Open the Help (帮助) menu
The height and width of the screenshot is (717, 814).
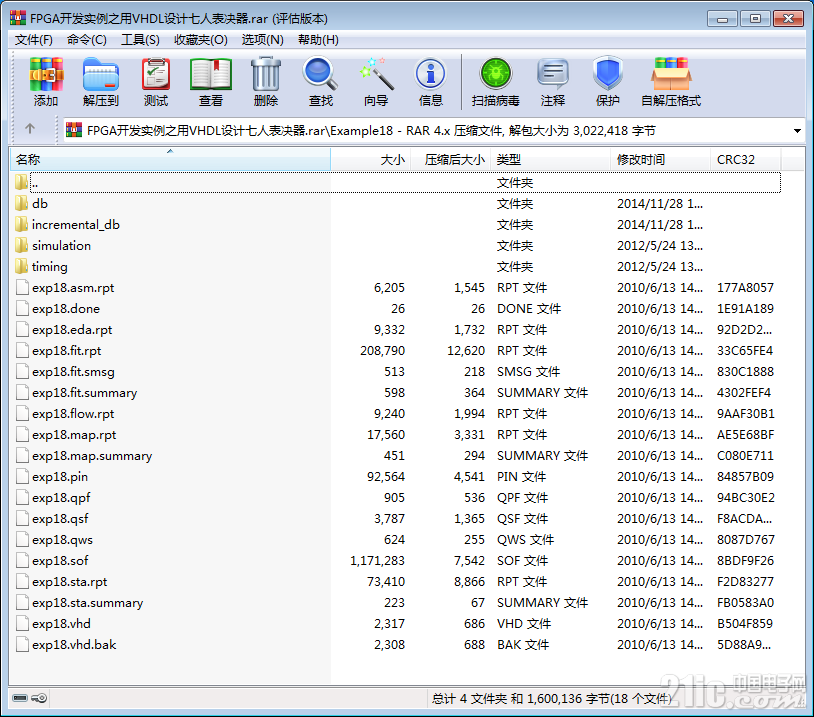coord(318,40)
